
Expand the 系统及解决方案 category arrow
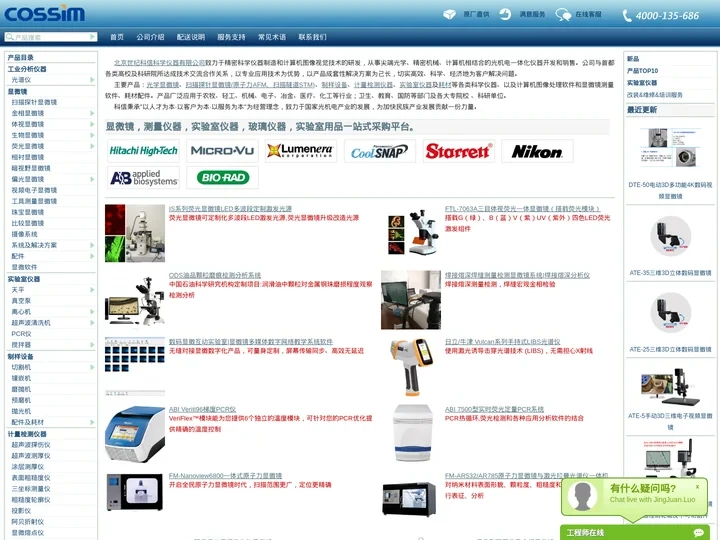pos(92,245)
